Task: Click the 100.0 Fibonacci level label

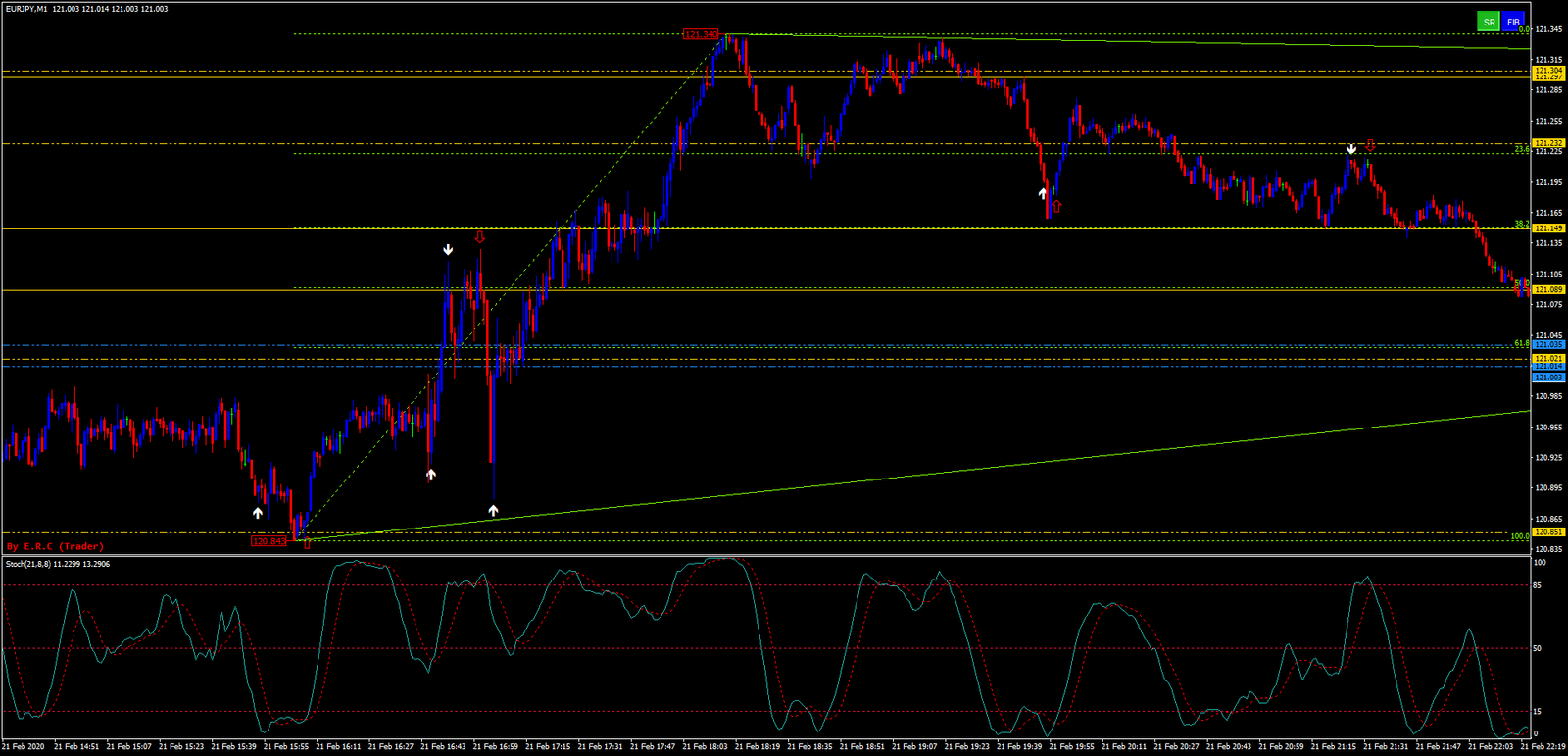Action: point(1519,536)
